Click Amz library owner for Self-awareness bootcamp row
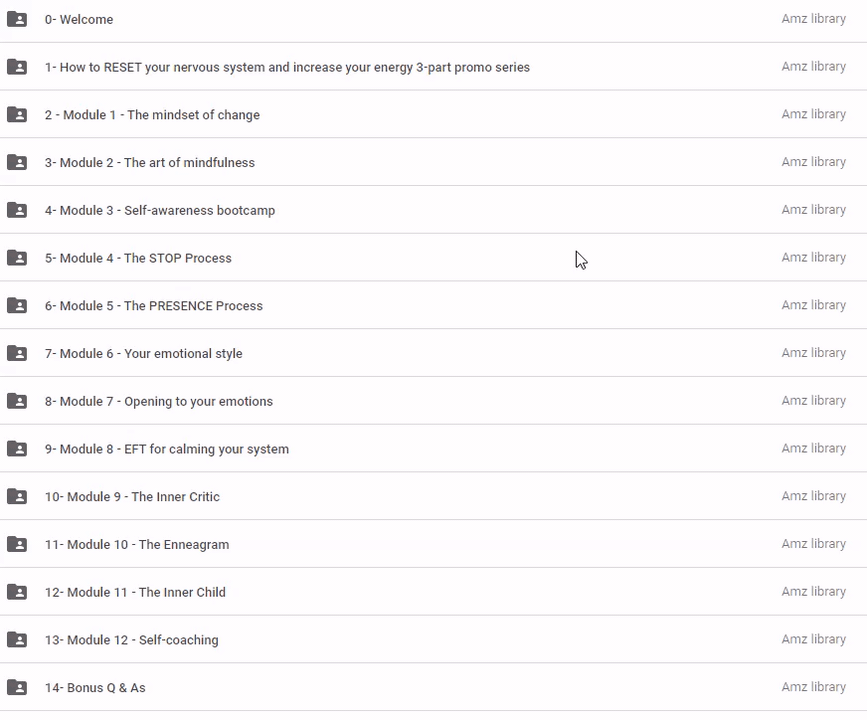Viewport: 867px width, 720px height. (813, 210)
